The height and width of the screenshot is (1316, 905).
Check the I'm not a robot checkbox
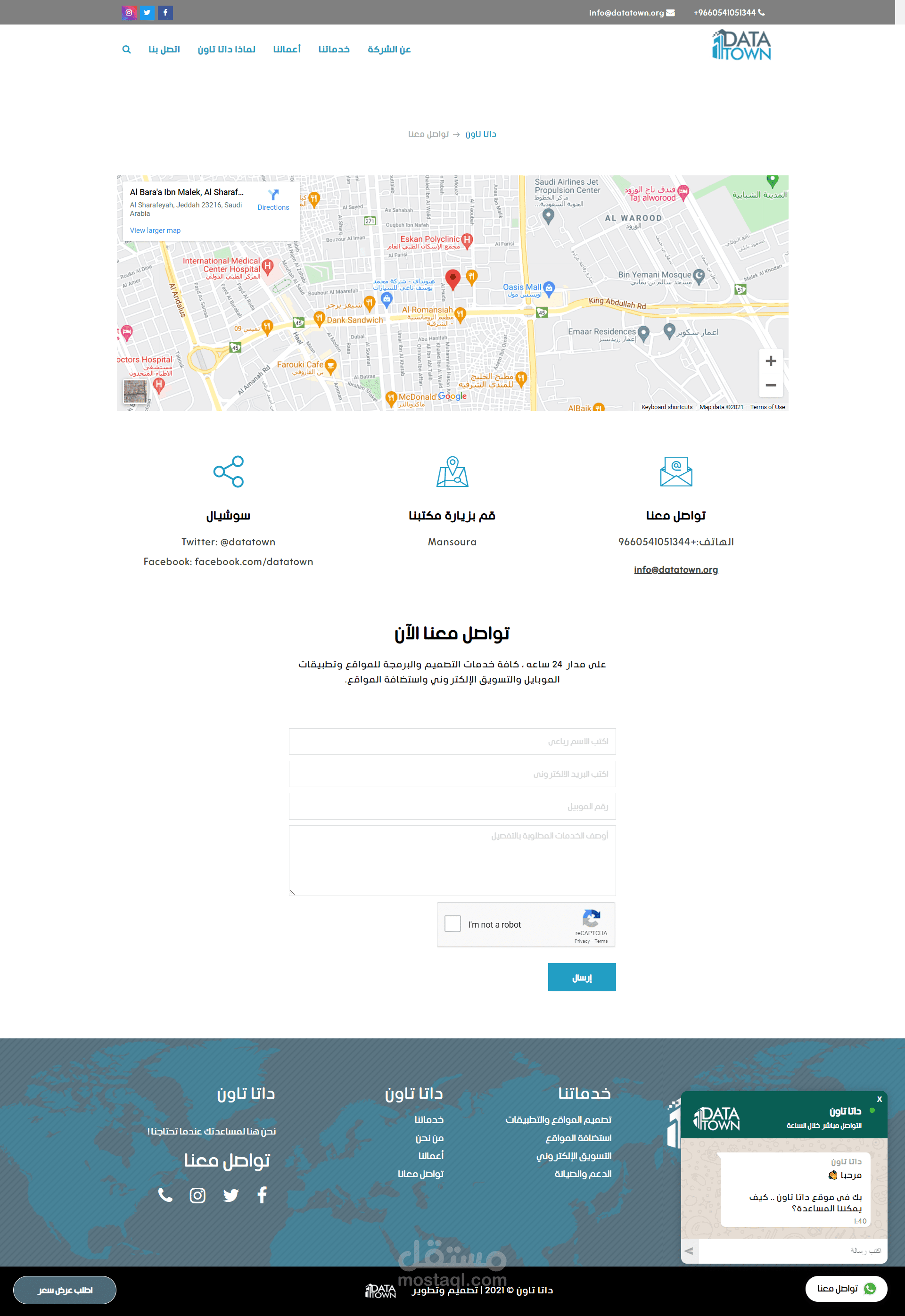pyautogui.click(x=452, y=924)
